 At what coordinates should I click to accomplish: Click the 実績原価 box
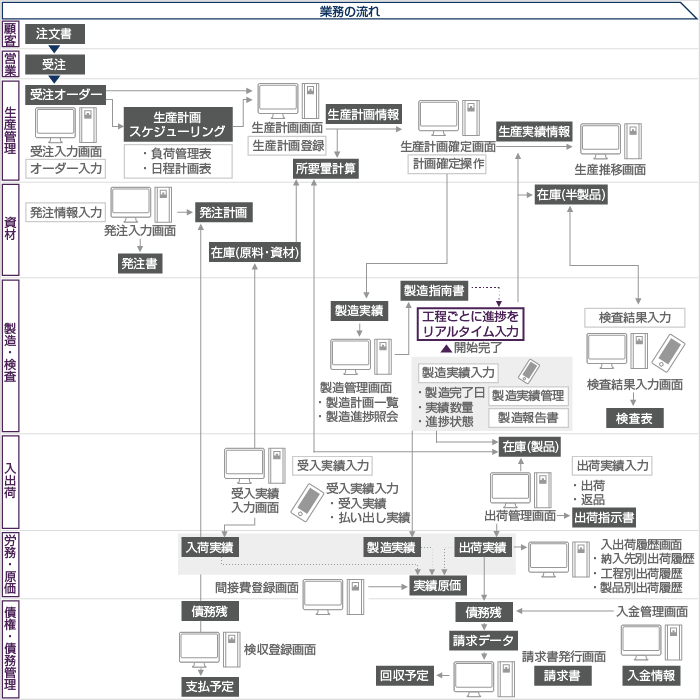[x=438, y=586]
